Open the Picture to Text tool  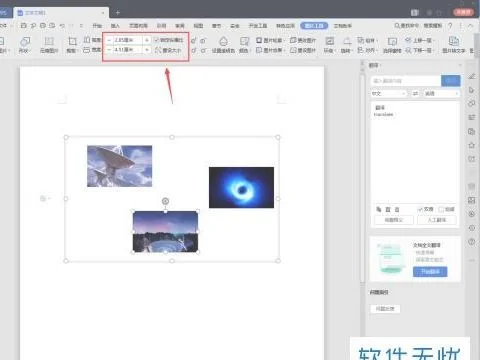click(x=454, y=41)
